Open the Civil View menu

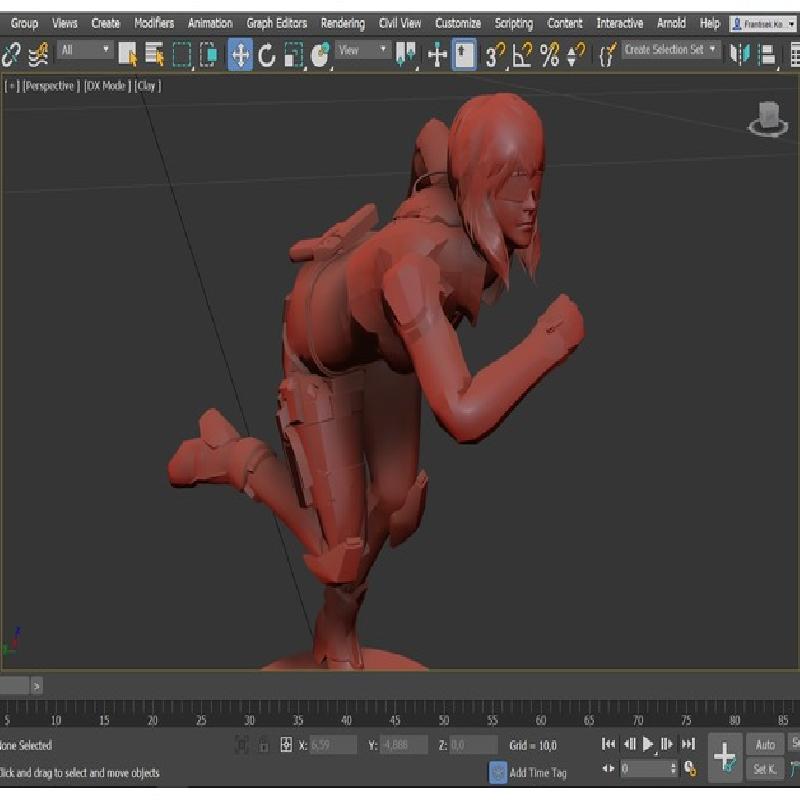pyautogui.click(x=400, y=23)
